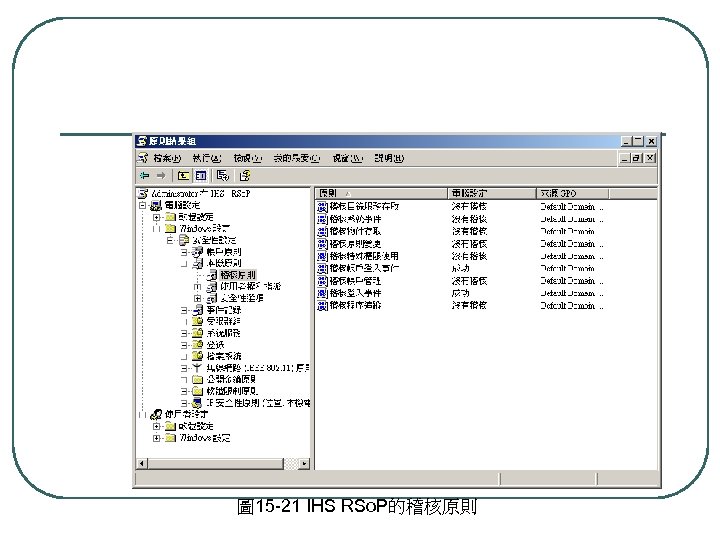Sort by the 原則 column header
The width and height of the screenshot is (720, 540).
[382, 193]
